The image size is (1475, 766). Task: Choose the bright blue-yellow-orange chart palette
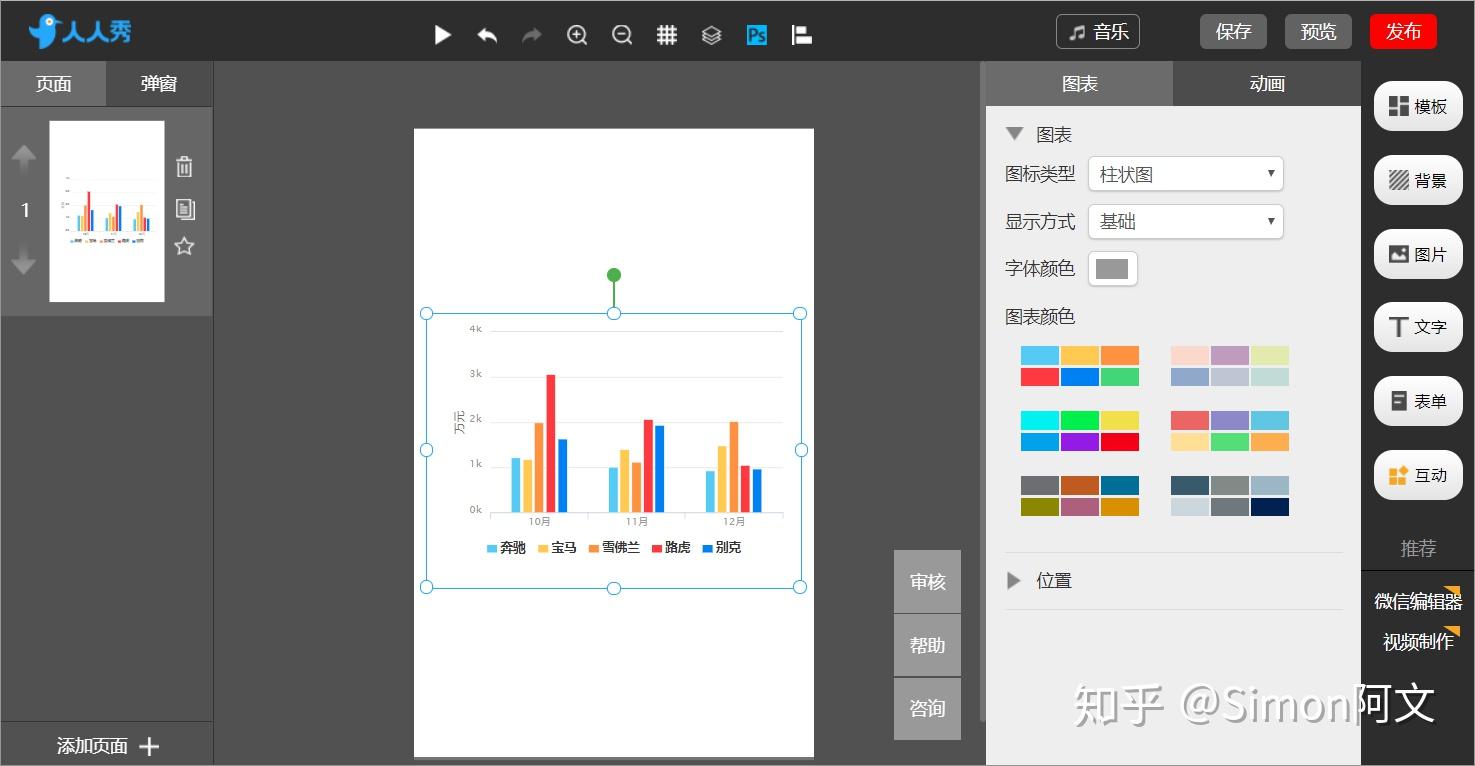pyautogui.click(x=1080, y=366)
